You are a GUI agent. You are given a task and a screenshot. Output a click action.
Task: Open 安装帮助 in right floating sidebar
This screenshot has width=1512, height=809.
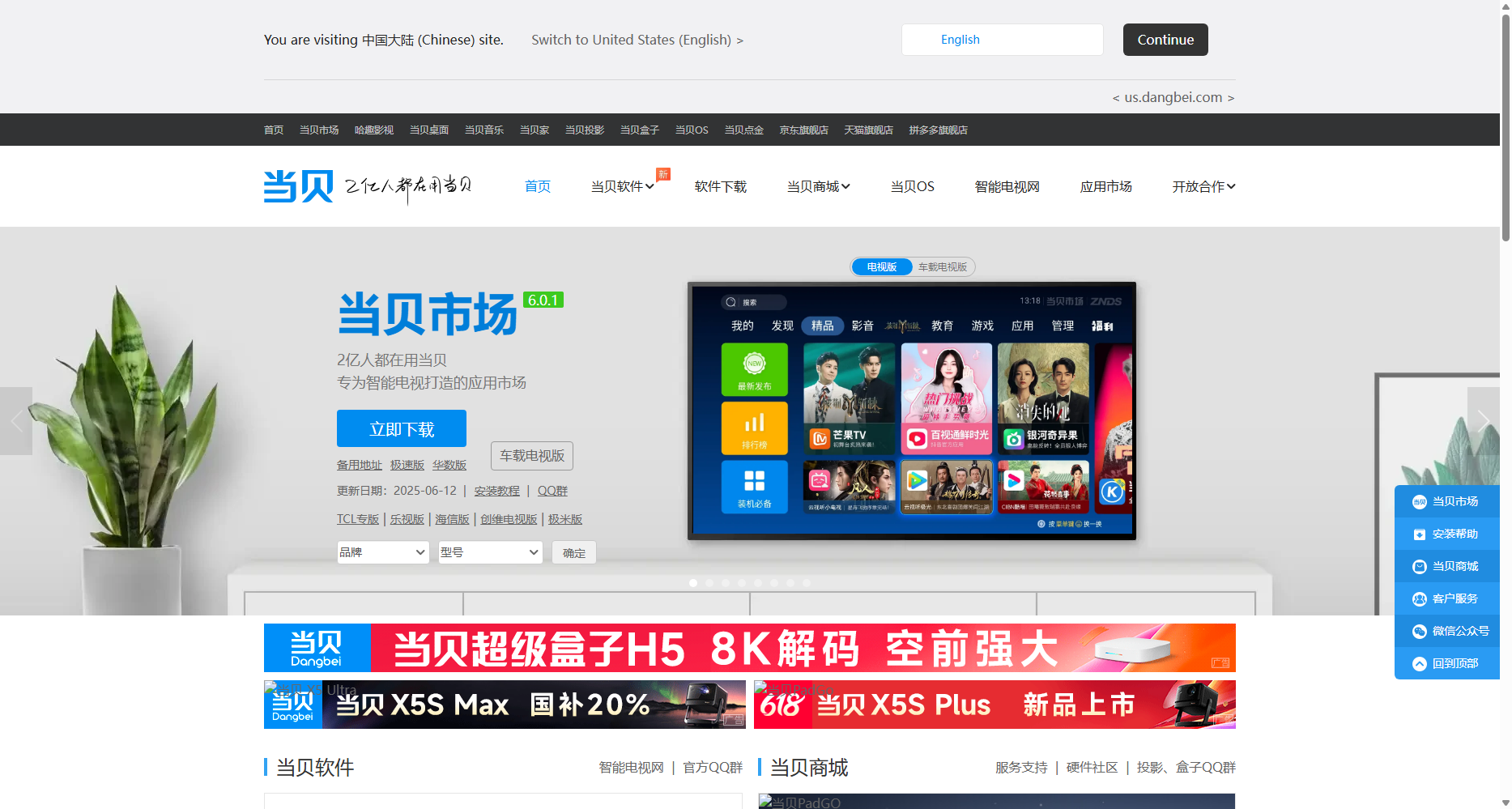(x=1447, y=534)
